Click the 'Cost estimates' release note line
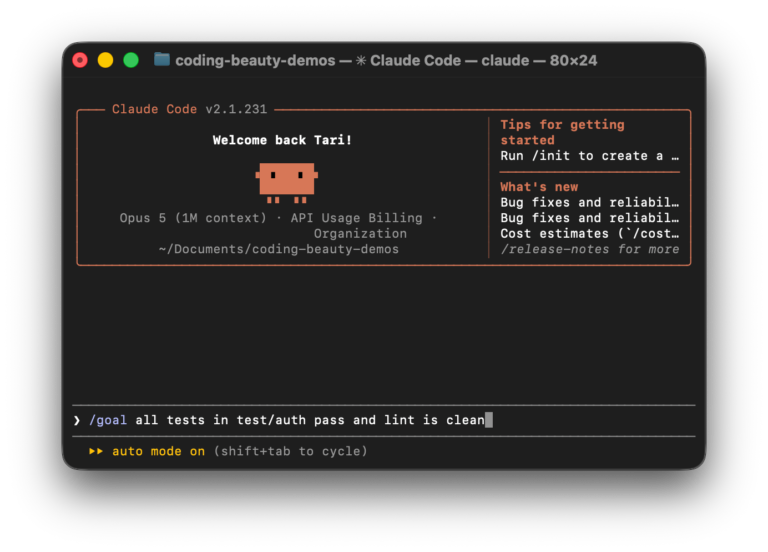Screen dimensions: 768x552 pyautogui.click(x=590, y=234)
